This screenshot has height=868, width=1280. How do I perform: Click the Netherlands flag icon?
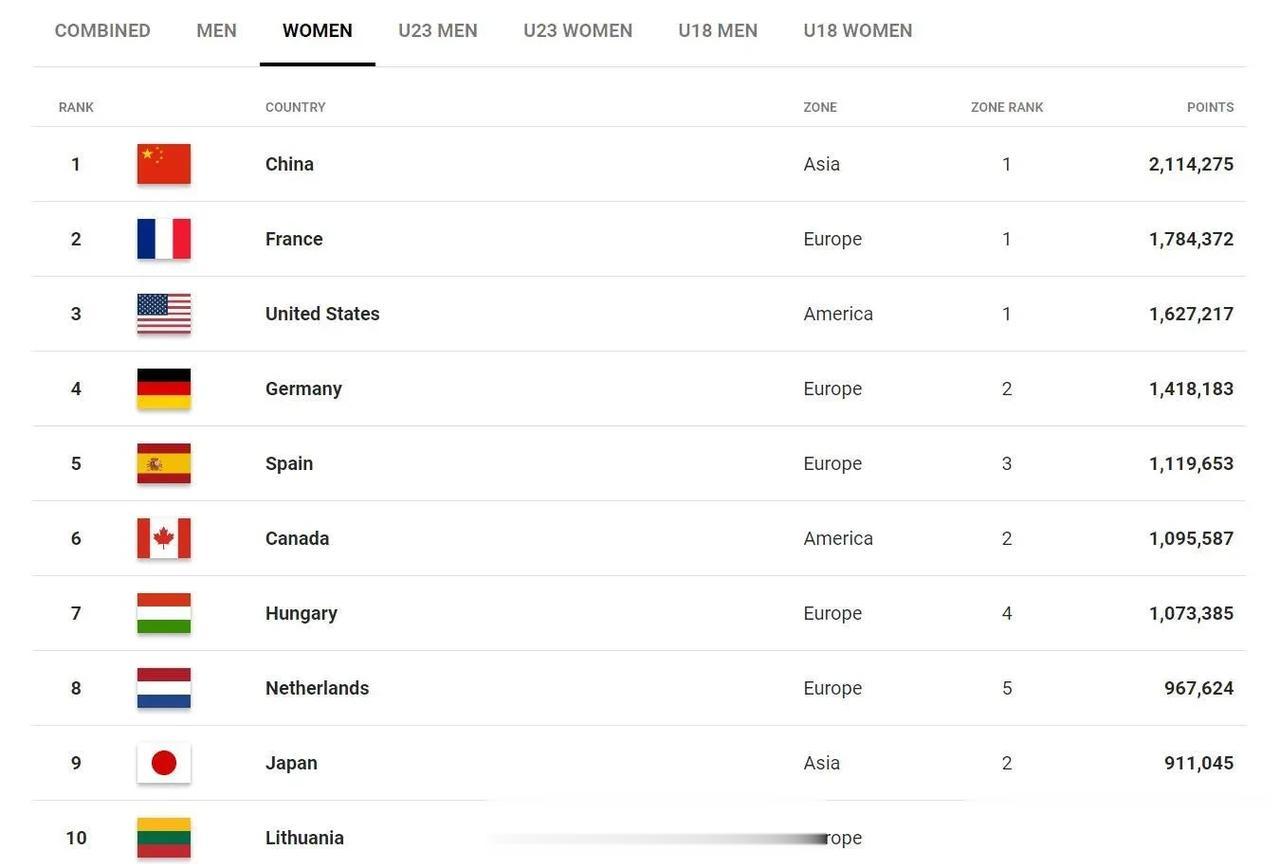tap(164, 688)
